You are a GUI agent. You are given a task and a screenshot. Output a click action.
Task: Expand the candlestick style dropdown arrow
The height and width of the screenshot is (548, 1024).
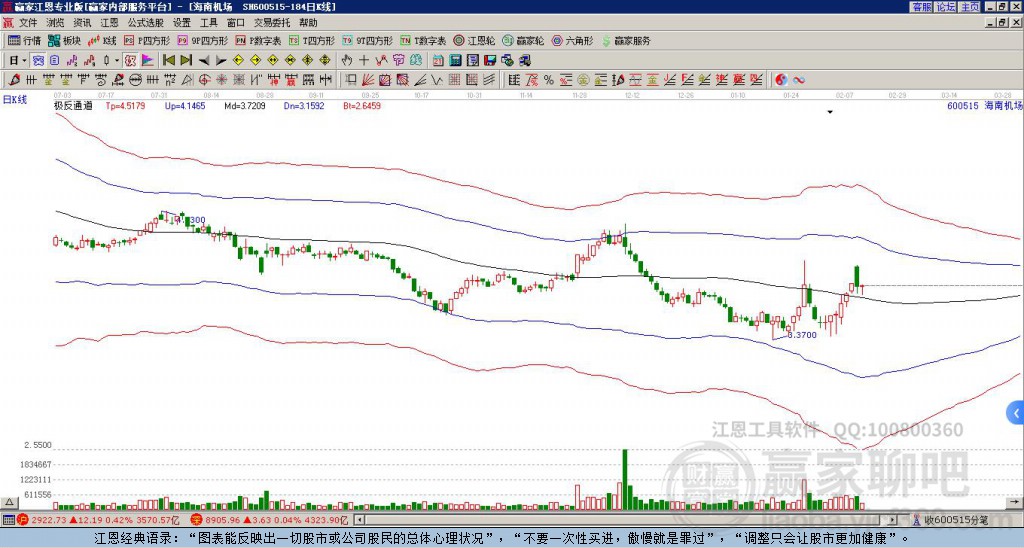[x=117, y=61]
